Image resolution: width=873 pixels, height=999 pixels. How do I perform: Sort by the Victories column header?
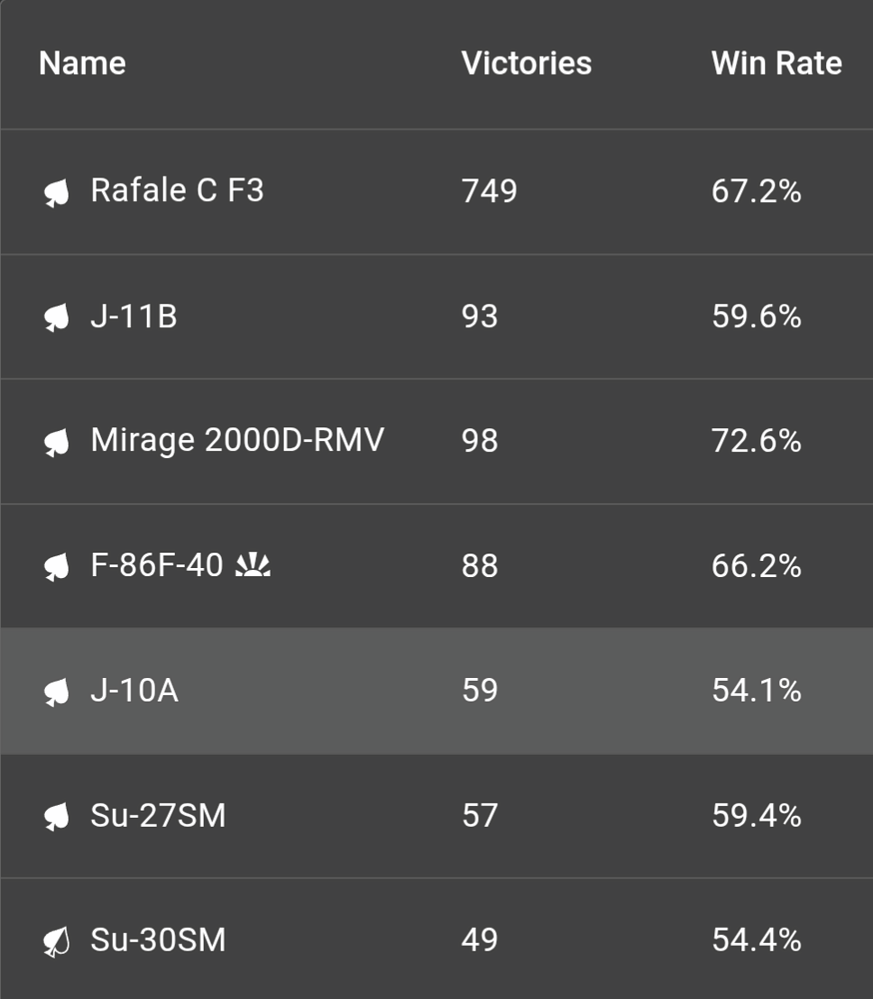pyautogui.click(x=526, y=64)
